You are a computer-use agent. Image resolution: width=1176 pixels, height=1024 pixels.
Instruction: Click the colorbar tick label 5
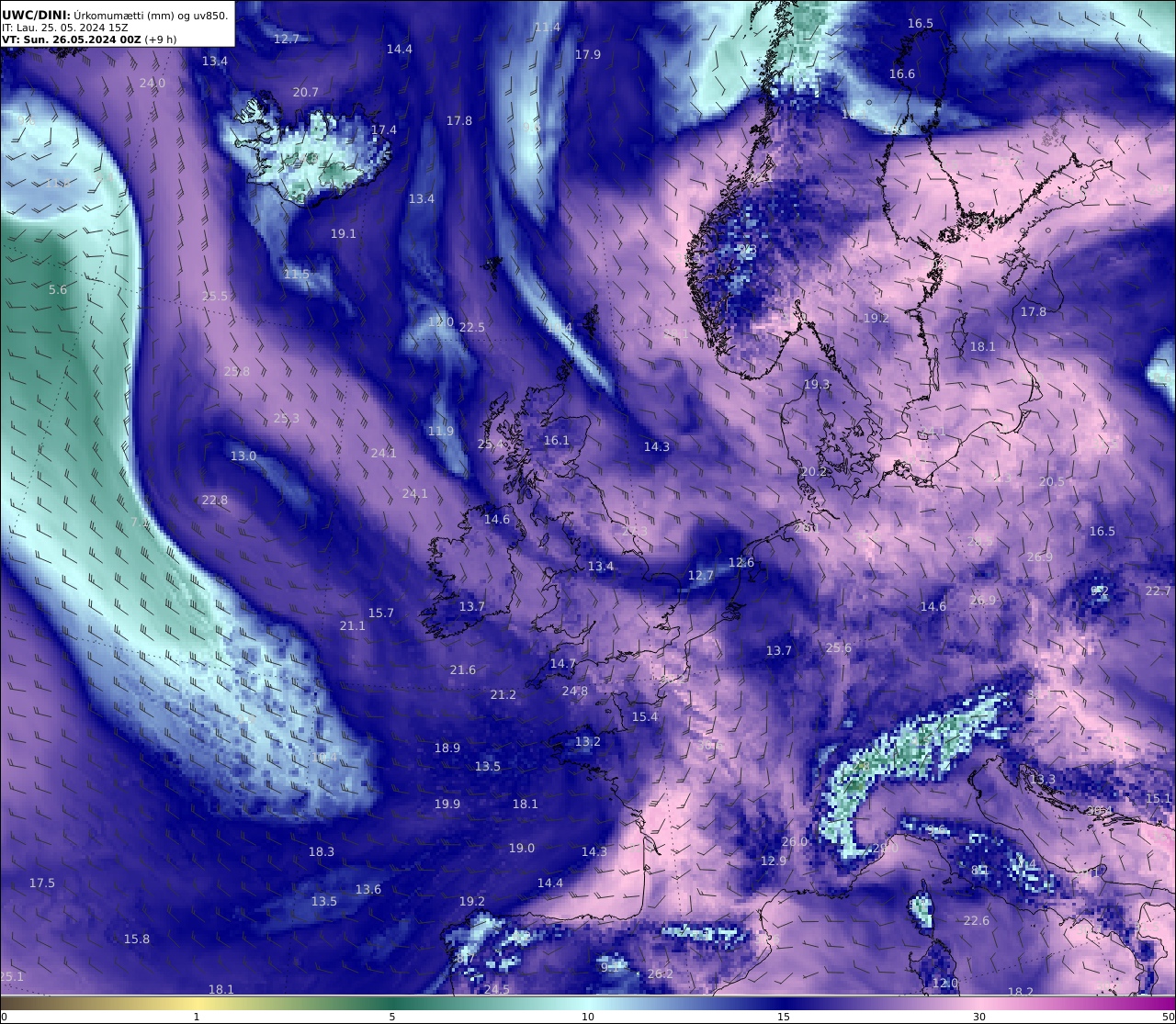[391, 1017]
